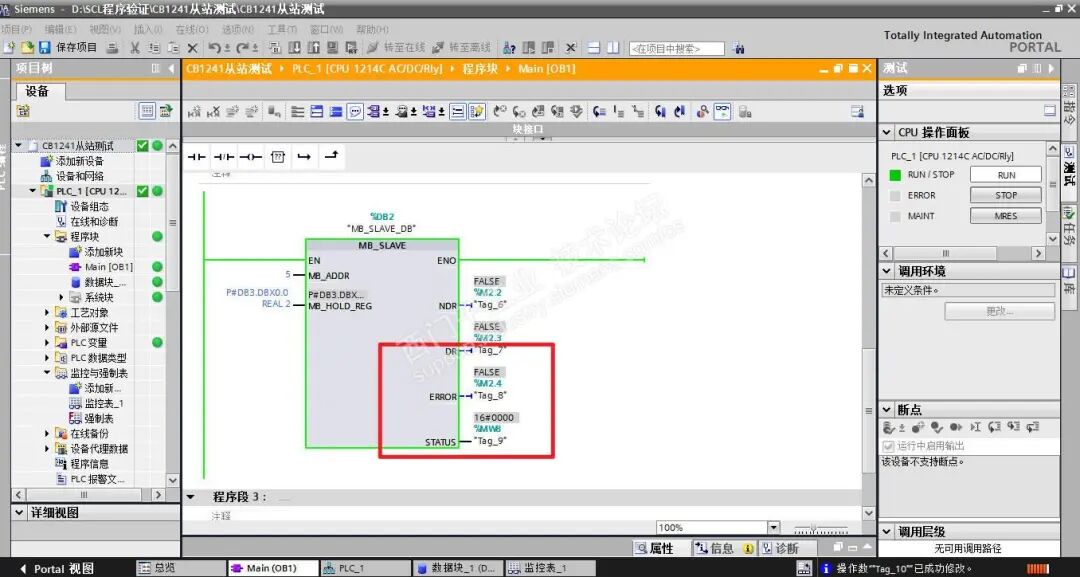This screenshot has height=577, width=1080.
Task: Open the Edit (编辑) menu
Action: [x=61, y=30]
